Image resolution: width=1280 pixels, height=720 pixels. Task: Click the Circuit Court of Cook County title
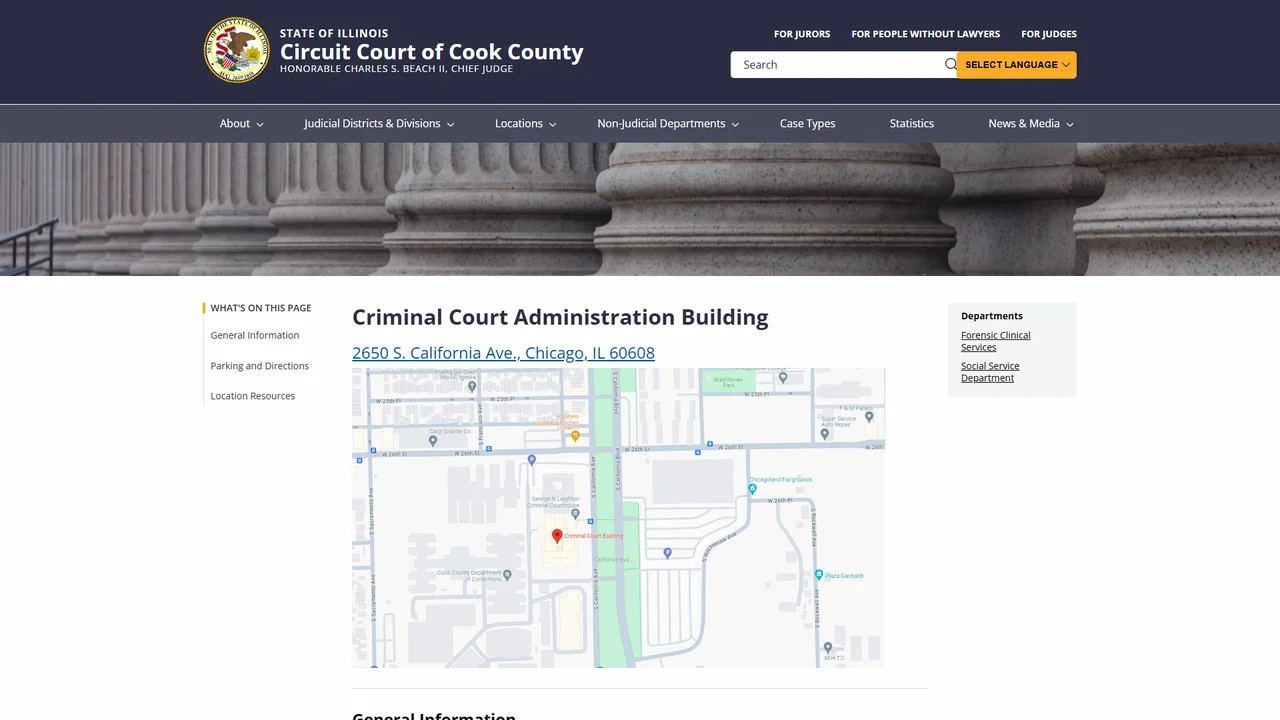(x=432, y=52)
